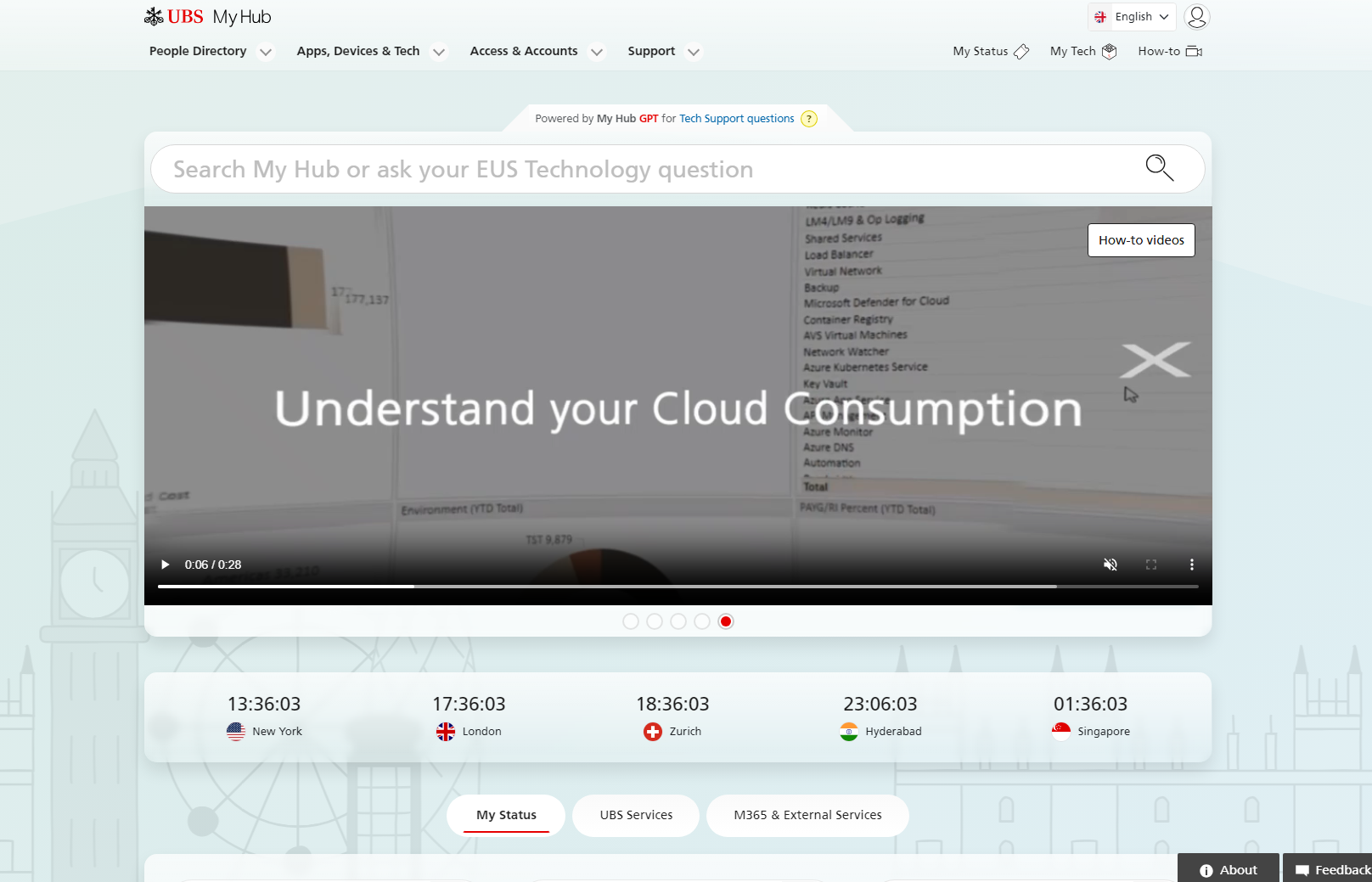Select the fourth carousel slide dot
The width and height of the screenshot is (1372, 882).
(x=702, y=621)
